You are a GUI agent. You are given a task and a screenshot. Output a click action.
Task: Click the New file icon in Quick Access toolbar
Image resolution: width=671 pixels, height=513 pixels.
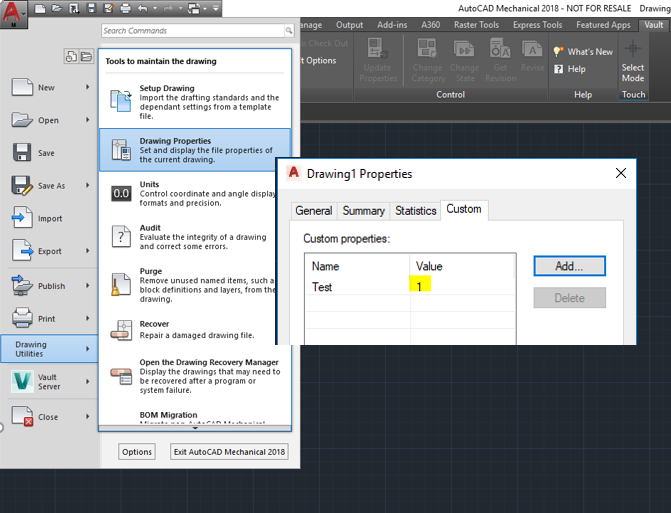40,8
